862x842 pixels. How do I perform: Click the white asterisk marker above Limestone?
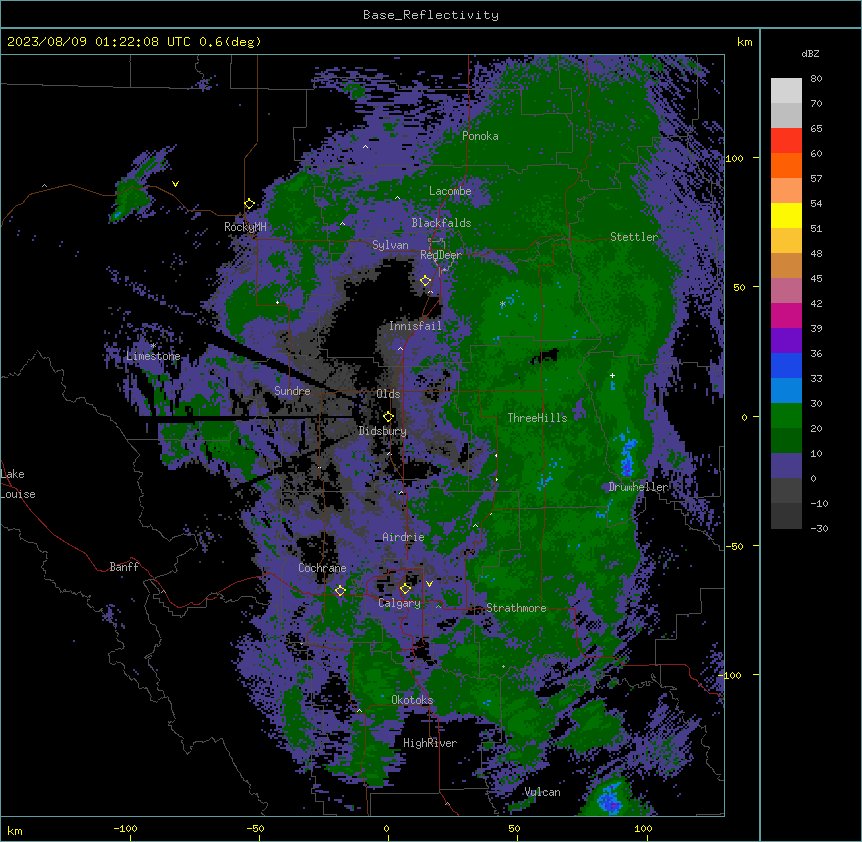pyautogui.click(x=153, y=346)
